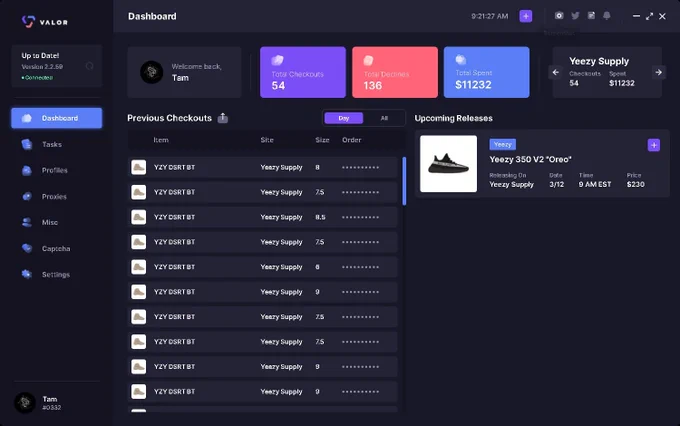Image resolution: width=680 pixels, height=426 pixels.
Task: Click the Yeezy 350 V2 Oreo shoe thumbnail
Action: (x=448, y=164)
